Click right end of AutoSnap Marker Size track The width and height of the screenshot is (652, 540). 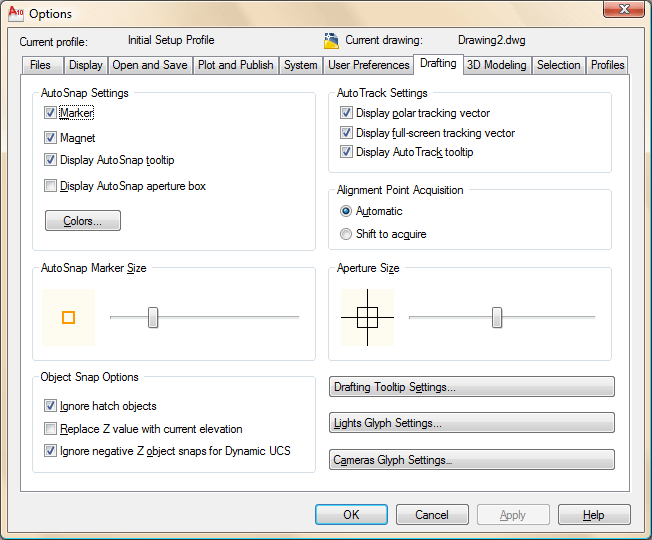(296, 317)
